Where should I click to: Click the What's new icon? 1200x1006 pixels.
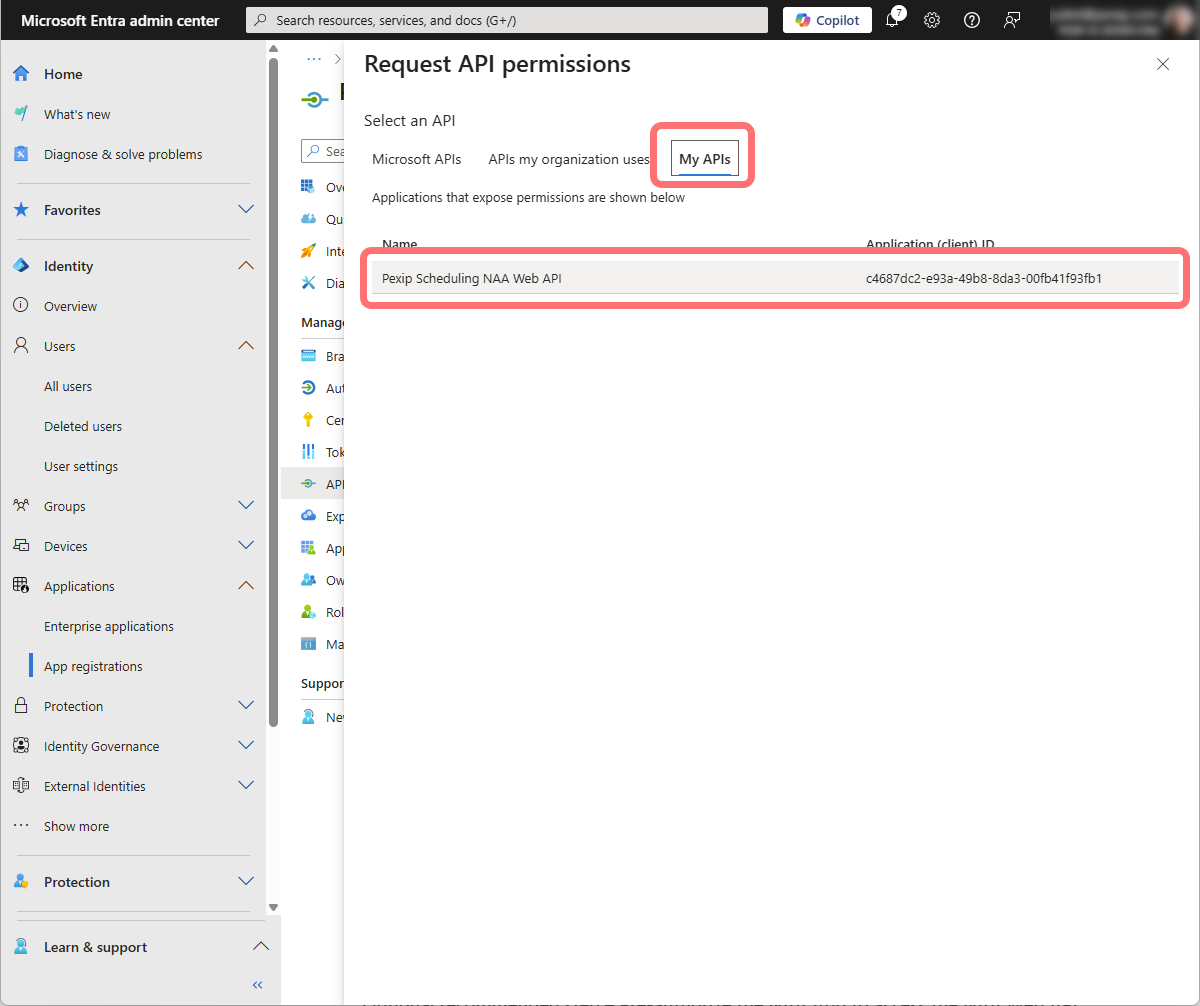(x=21, y=114)
